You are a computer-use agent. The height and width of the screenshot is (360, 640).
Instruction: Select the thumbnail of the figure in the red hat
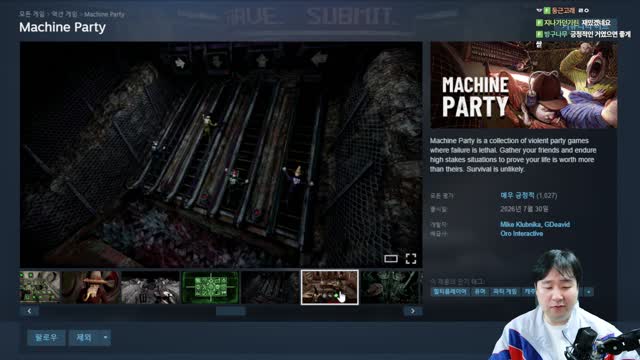91,287
